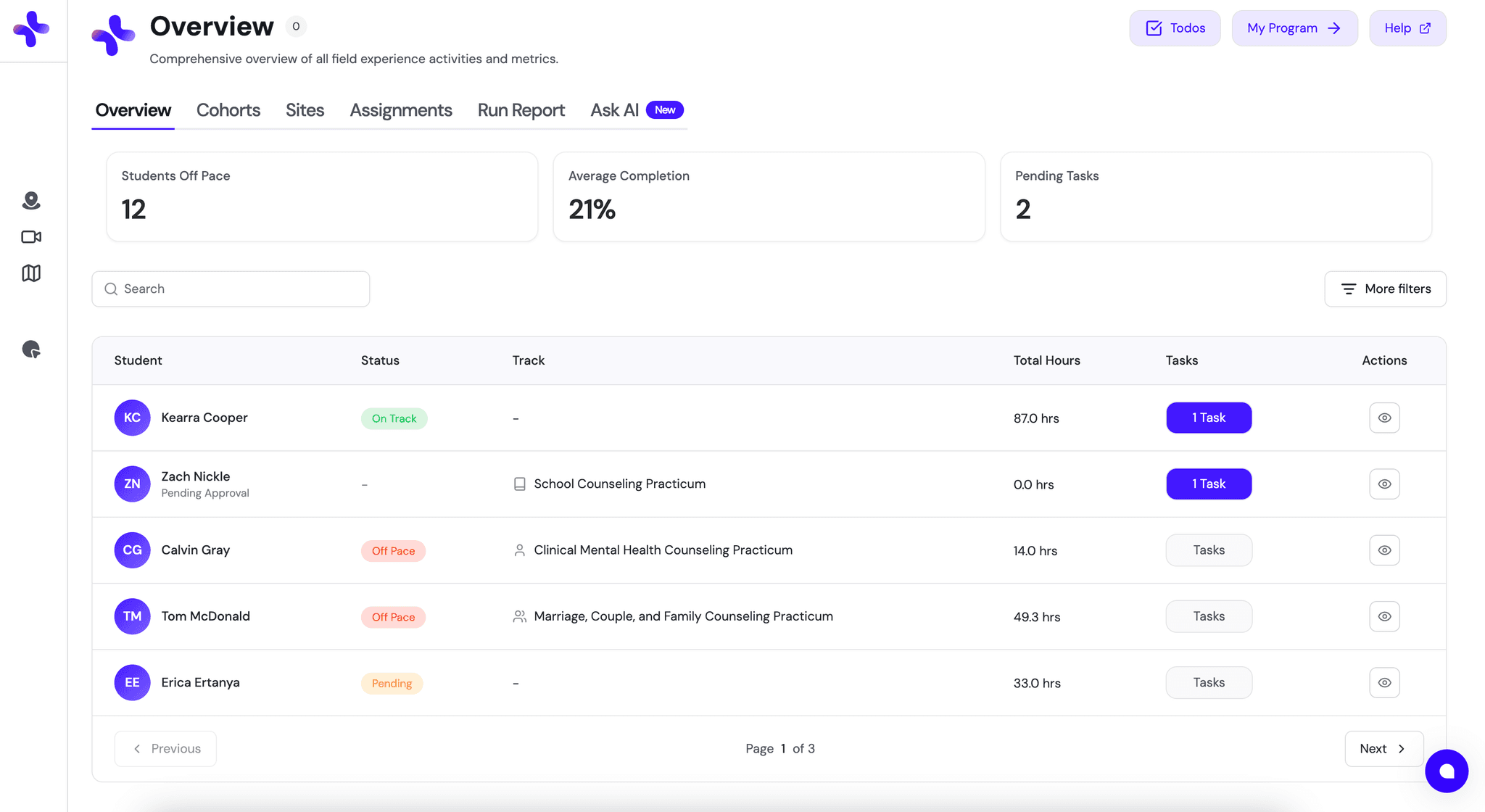Open the Help link in a new tab
1485x812 pixels.
point(1407,28)
